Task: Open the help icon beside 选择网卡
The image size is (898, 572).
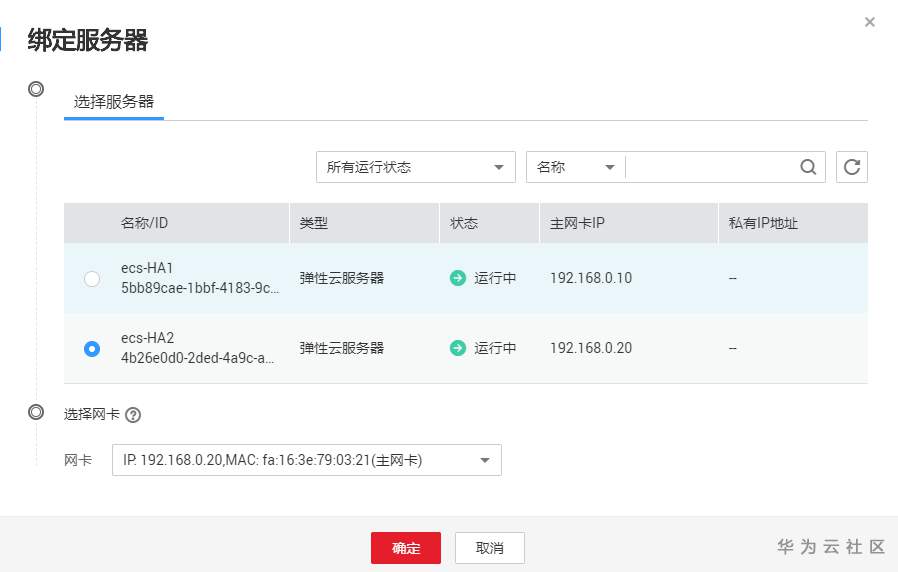Action: tap(133, 415)
